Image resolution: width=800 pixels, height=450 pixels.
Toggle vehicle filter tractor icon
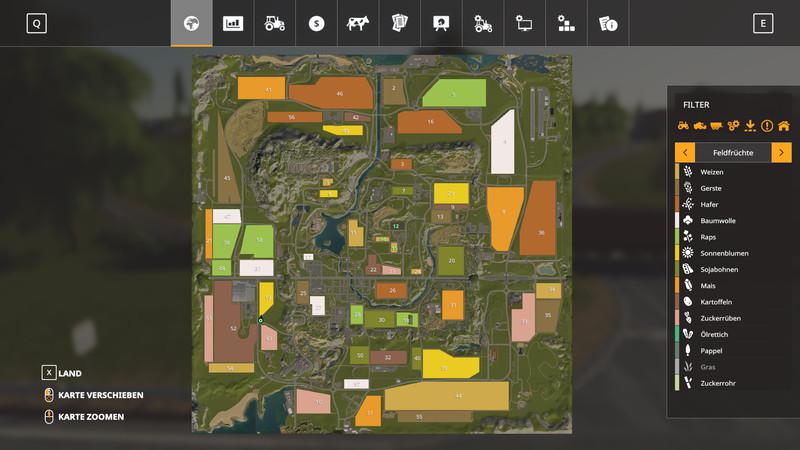[684, 126]
